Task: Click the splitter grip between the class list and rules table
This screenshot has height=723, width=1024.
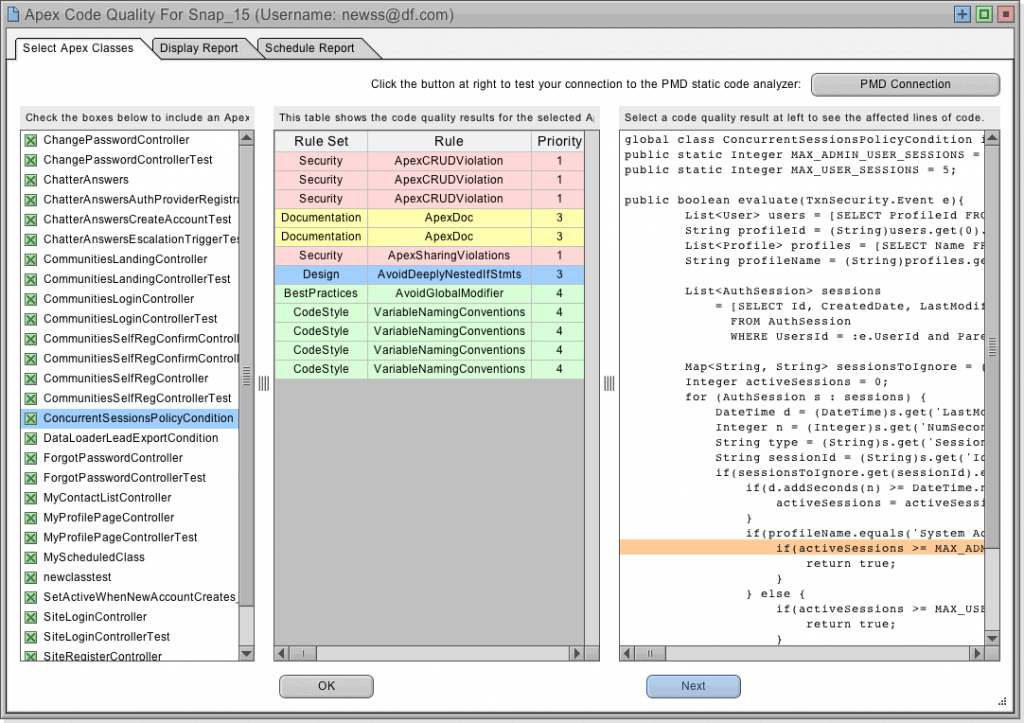Action: (x=263, y=383)
